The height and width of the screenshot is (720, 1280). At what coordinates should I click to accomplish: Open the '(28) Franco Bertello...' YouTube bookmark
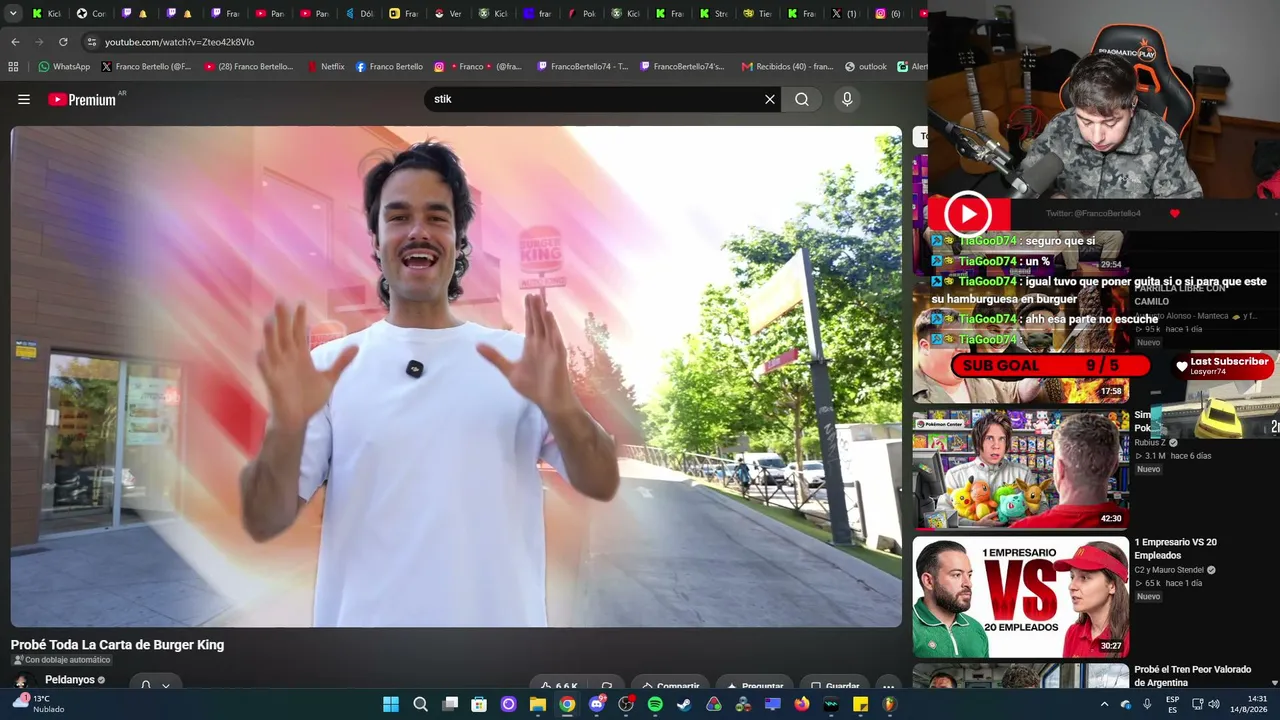pyautogui.click(x=249, y=67)
